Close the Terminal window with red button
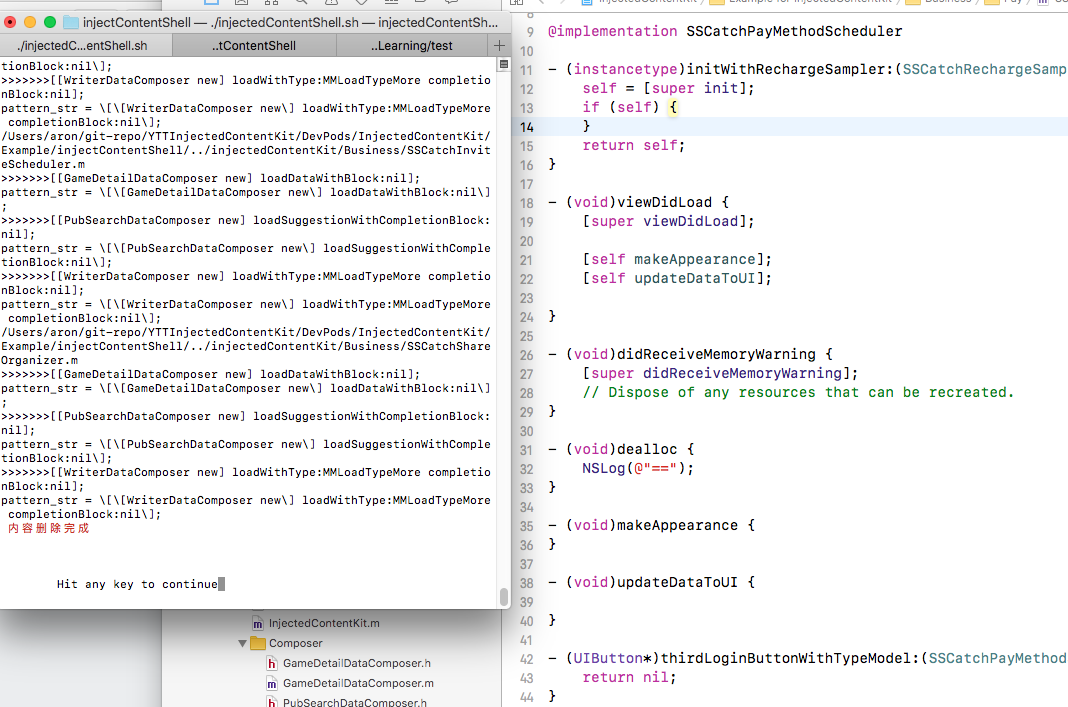The height and width of the screenshot is (707, 1068). [x=10, y=22]
